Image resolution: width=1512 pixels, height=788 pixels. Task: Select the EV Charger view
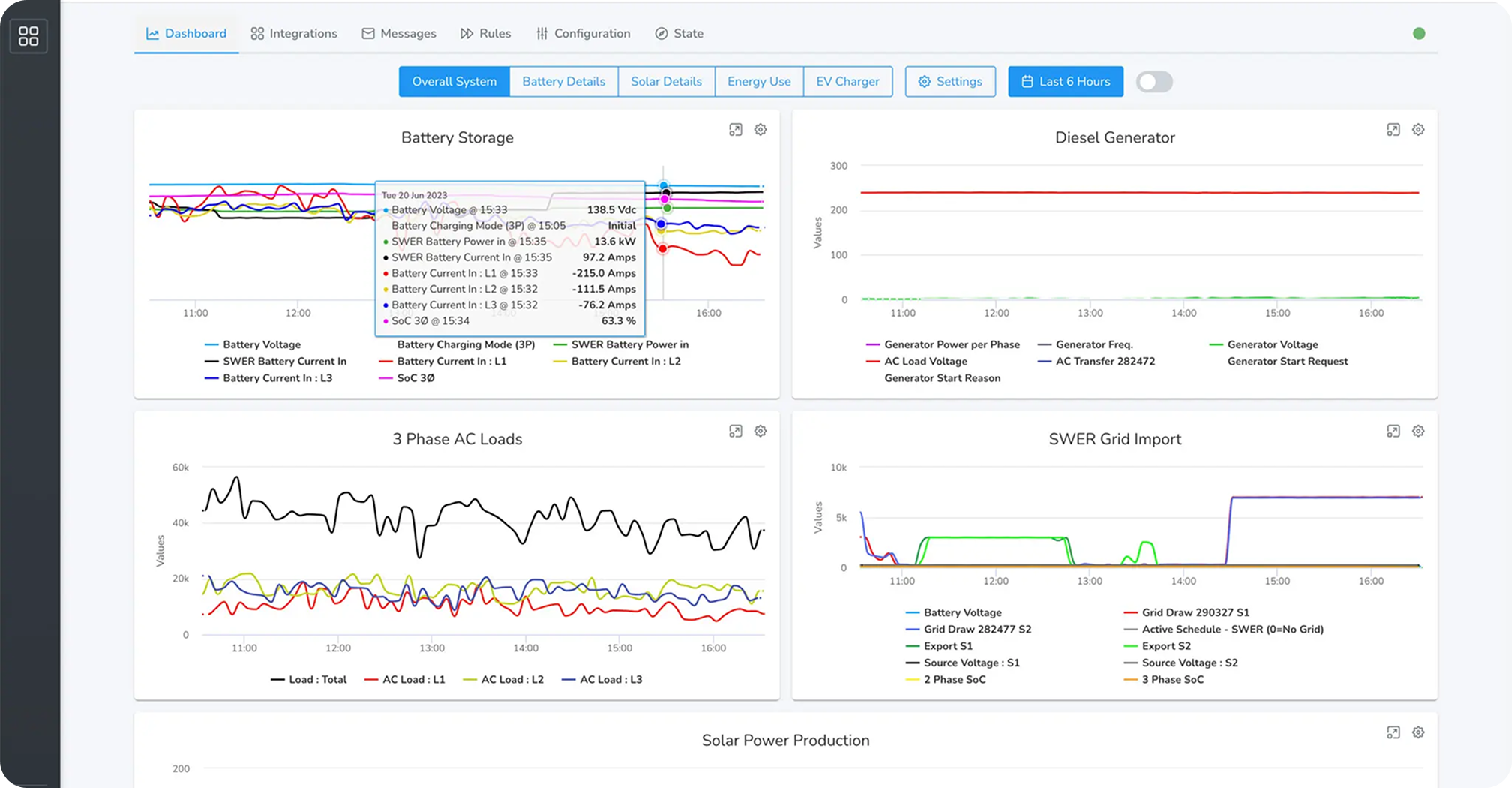coord(847,82)
